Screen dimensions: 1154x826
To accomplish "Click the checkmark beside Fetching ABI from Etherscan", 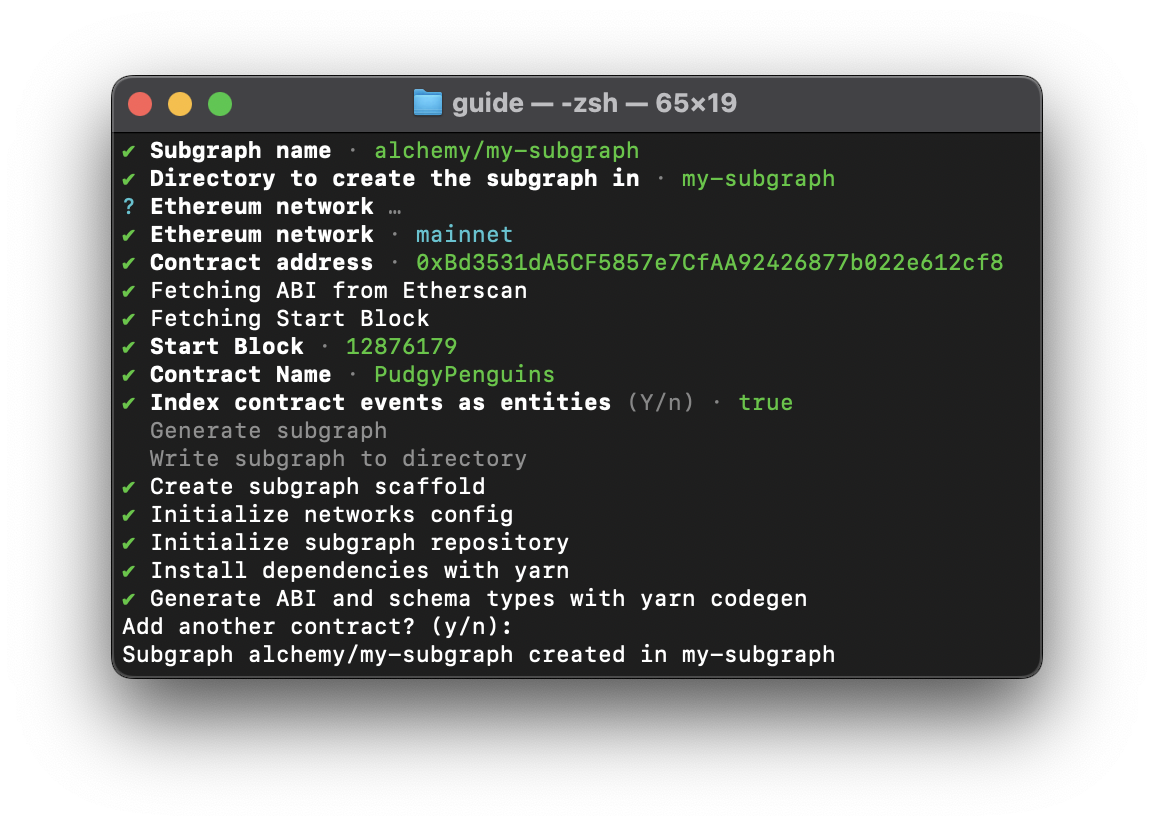I will point(128,291).
